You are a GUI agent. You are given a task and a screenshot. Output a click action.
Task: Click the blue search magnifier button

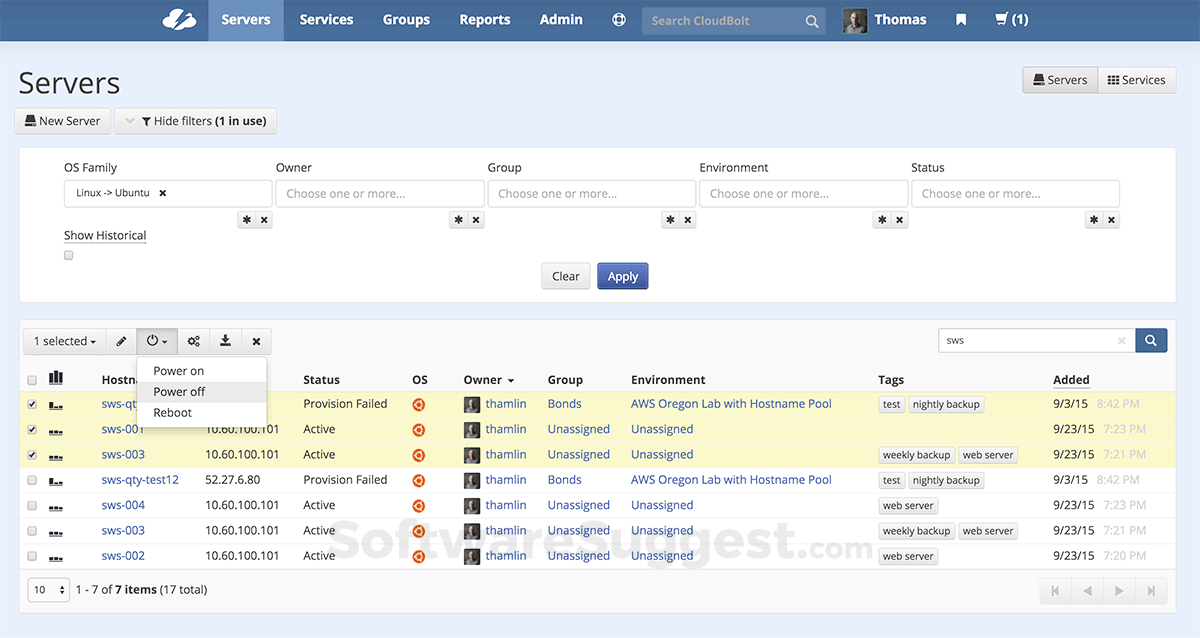point(1151,341)
